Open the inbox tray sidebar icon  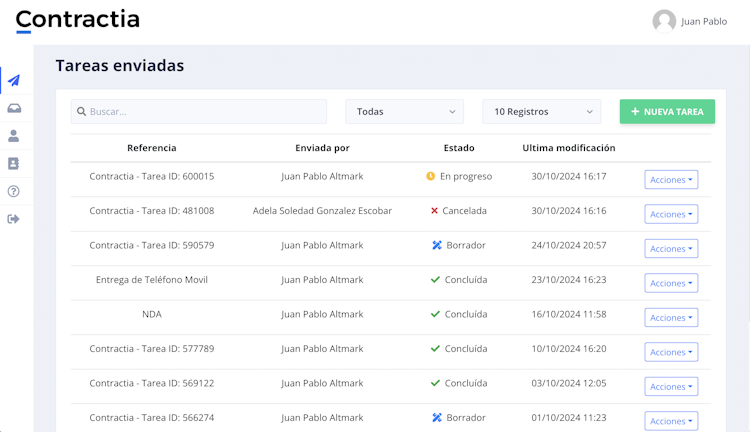(x=14, y=108)
